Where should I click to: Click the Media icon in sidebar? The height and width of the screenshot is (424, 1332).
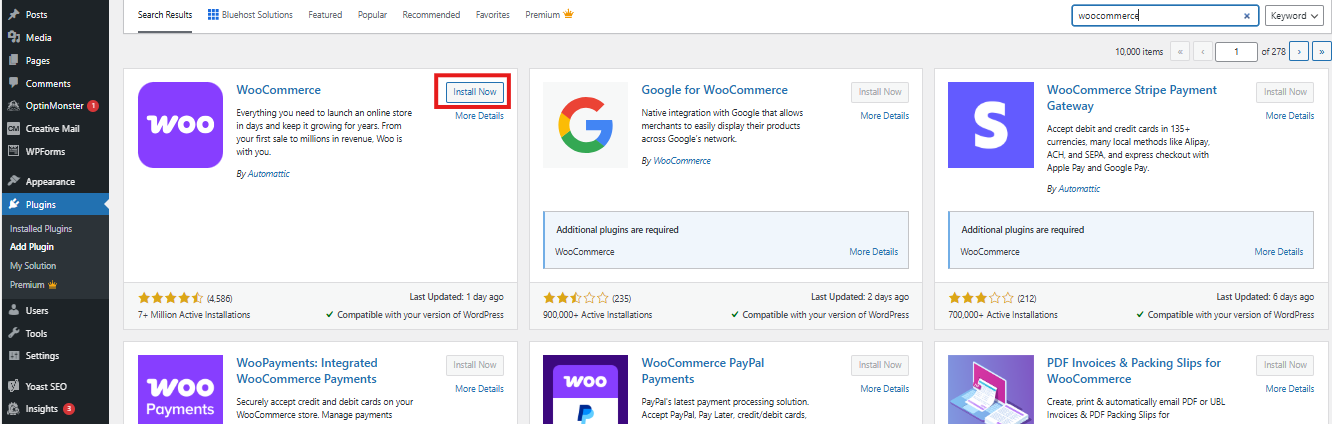[x=13, y=38]
